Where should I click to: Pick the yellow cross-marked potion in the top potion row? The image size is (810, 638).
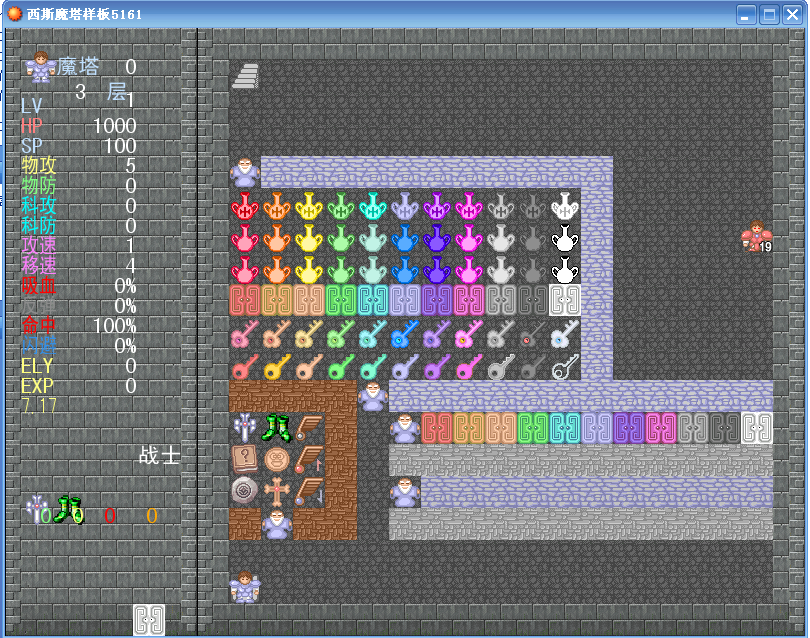(x=309, y=205)
